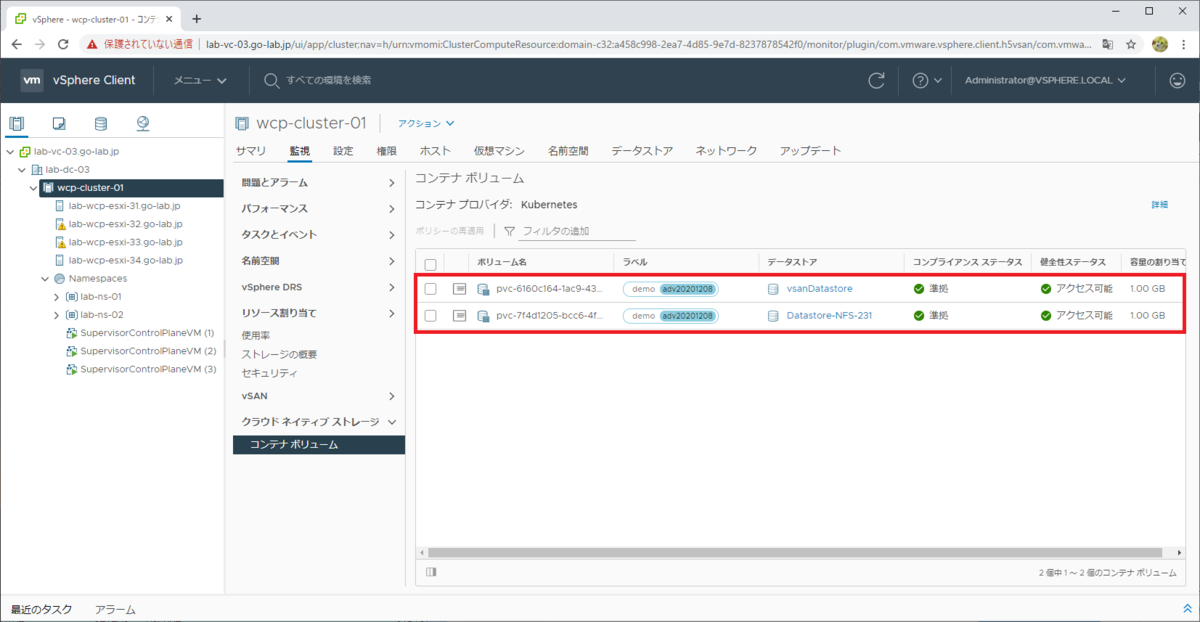Open the Datastore-NFS-231 link

829,315
